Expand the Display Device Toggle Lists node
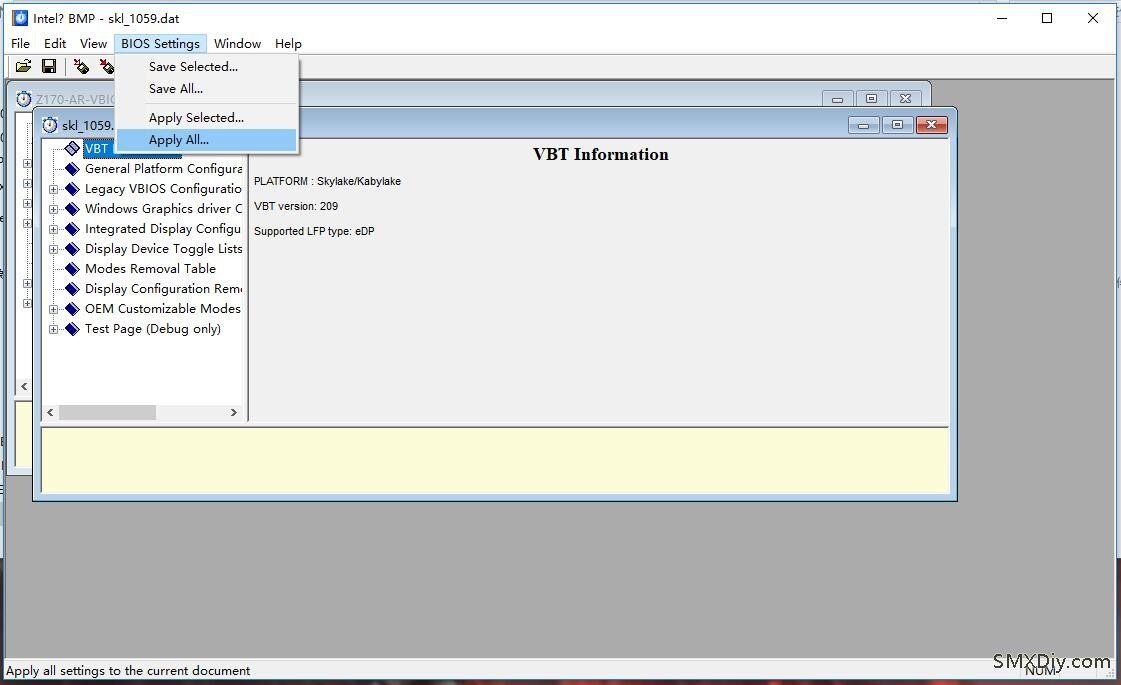Screen dimensions: 1121x685 54,250
